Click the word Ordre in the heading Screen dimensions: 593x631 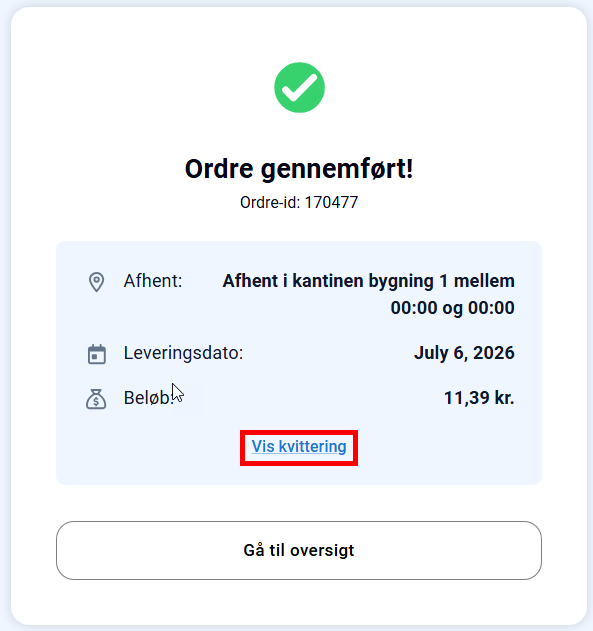219,169
